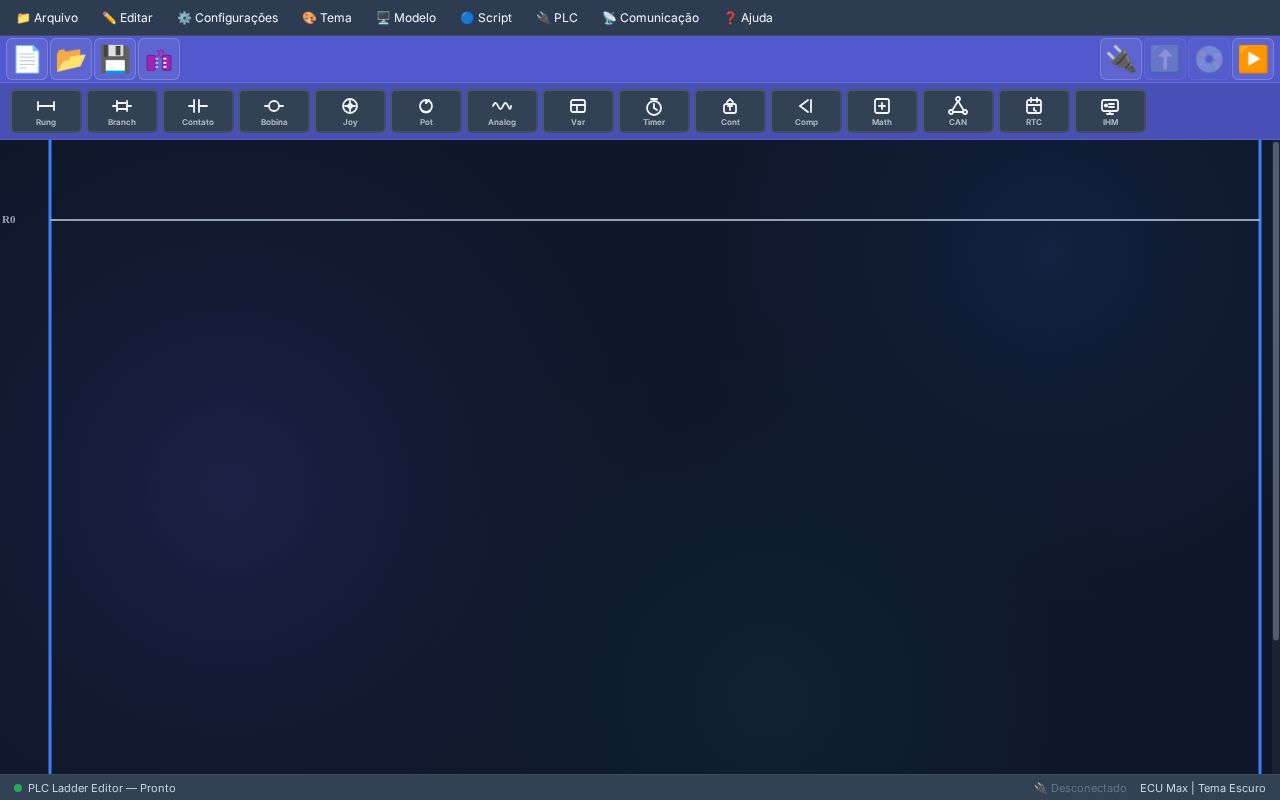Insert a Math block

882,111
